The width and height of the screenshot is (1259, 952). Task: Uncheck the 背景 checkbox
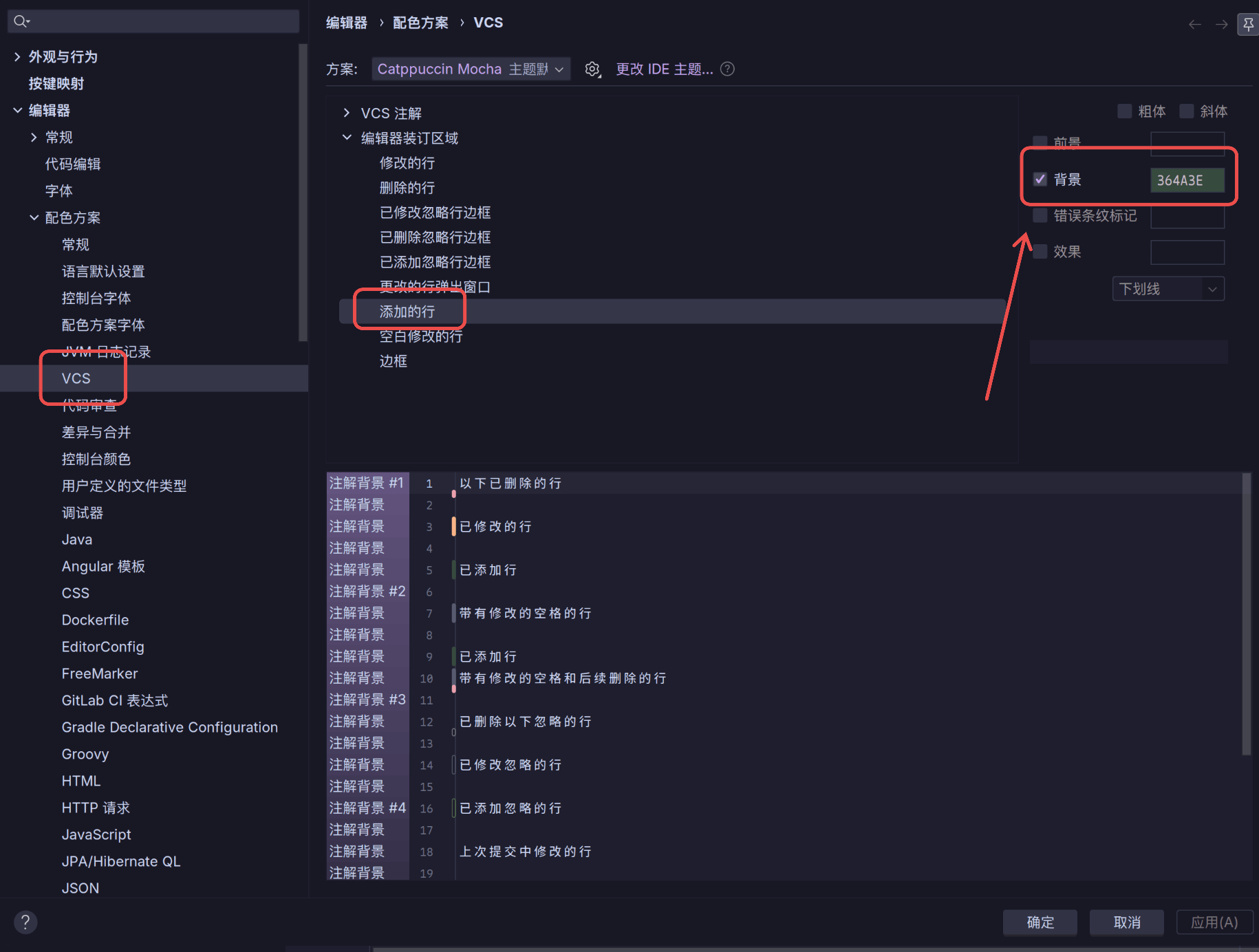(x=1040, y=180)
